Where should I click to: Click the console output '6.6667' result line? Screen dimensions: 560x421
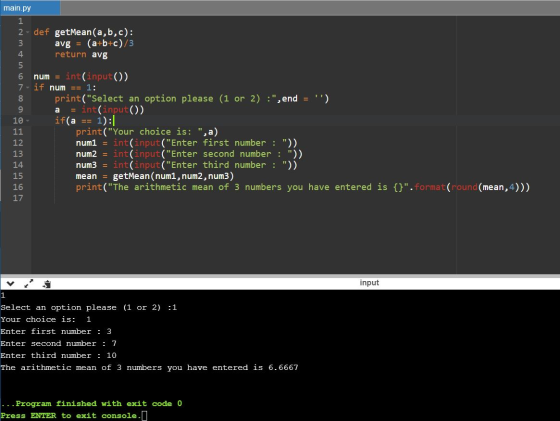click(x=149, y=367)
